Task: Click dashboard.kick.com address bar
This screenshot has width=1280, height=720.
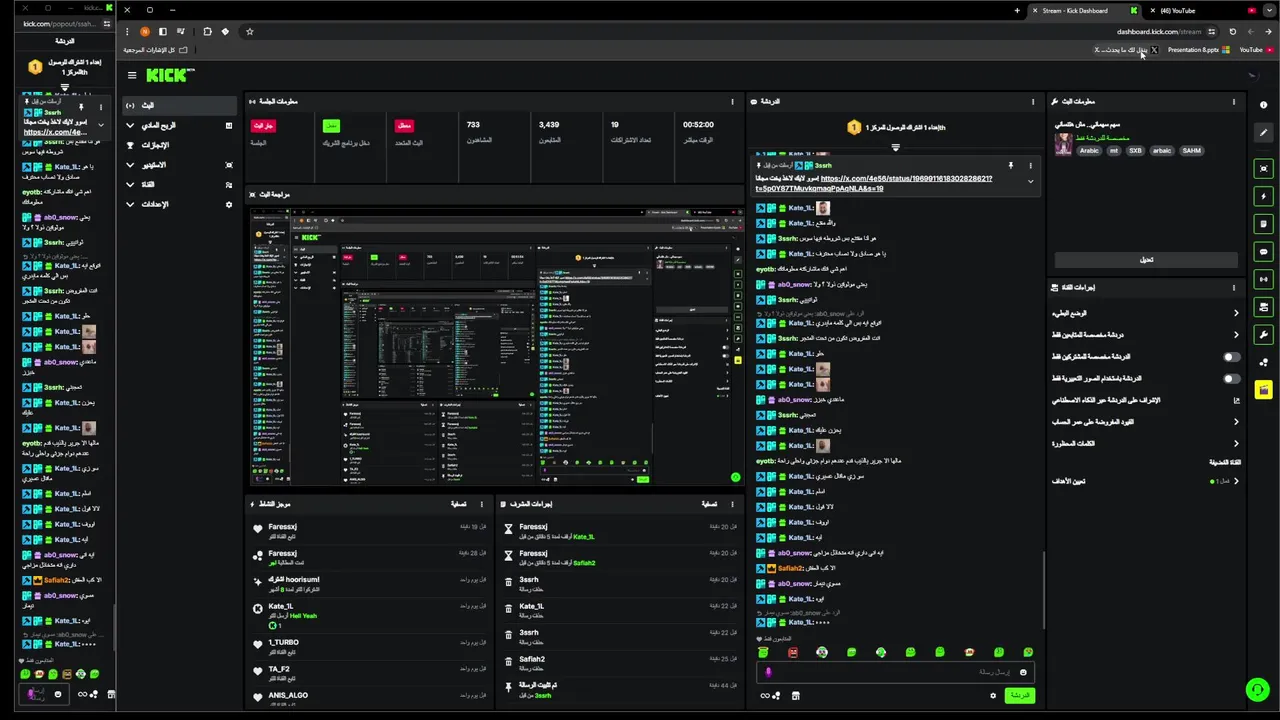Action: tap(1158, 31)
